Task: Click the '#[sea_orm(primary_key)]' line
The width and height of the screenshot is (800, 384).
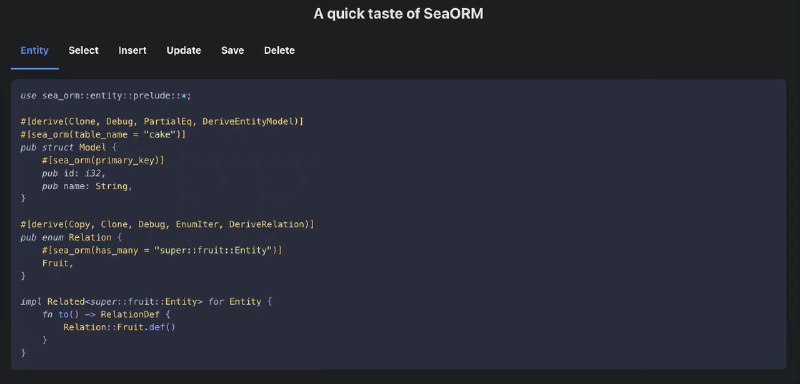Action: coord(103,160)
